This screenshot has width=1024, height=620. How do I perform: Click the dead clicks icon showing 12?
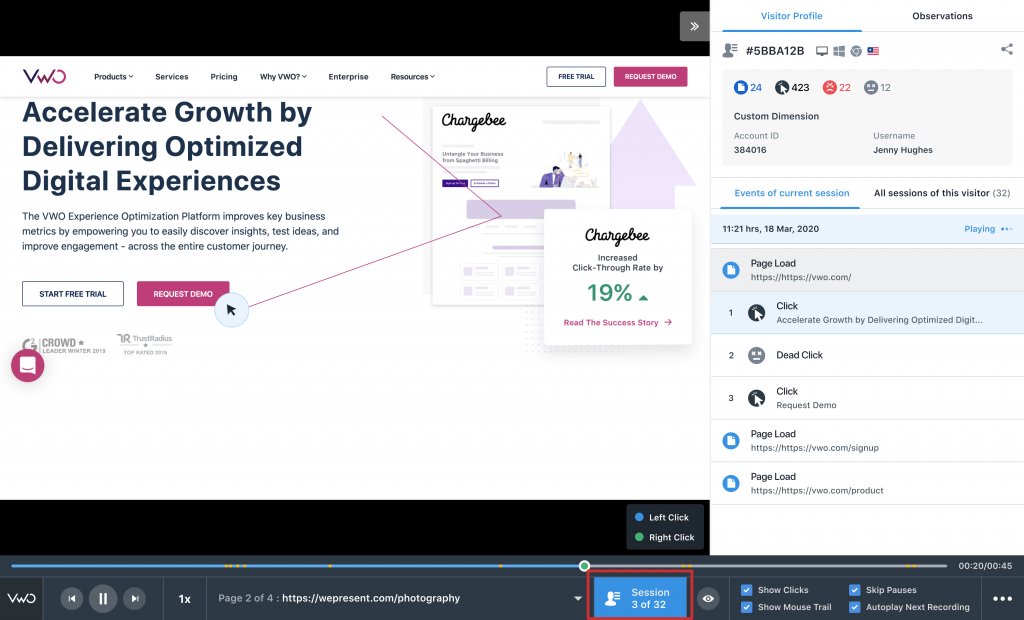click(x=871, y=87)
